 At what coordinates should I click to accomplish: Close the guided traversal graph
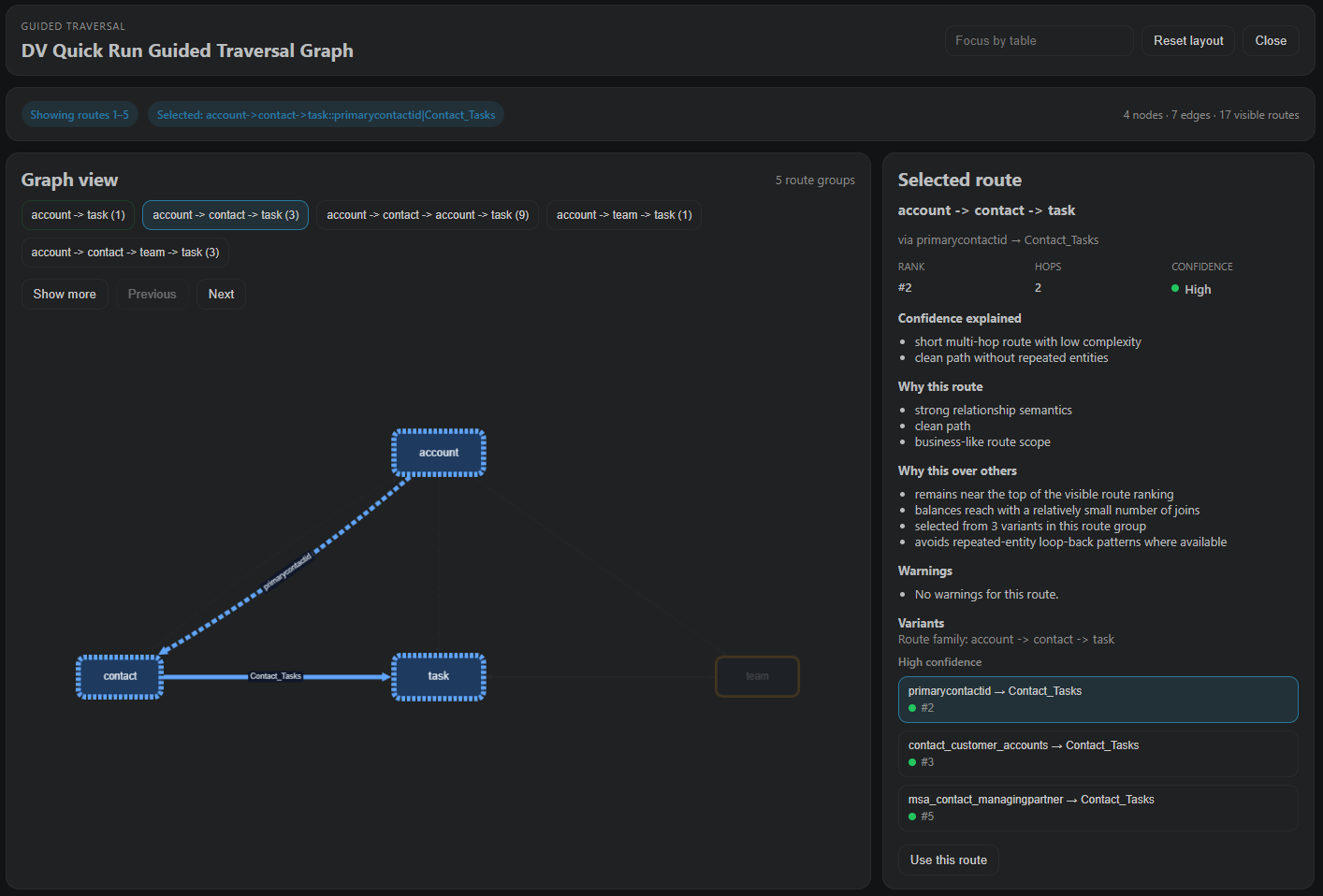coord(1271,41)
